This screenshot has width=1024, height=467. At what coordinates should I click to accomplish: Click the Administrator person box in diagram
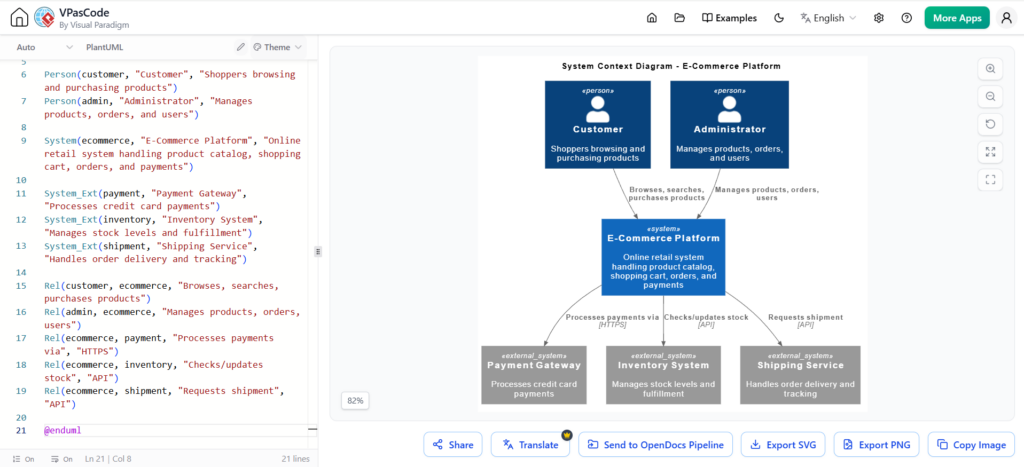(x=729, y=125)
